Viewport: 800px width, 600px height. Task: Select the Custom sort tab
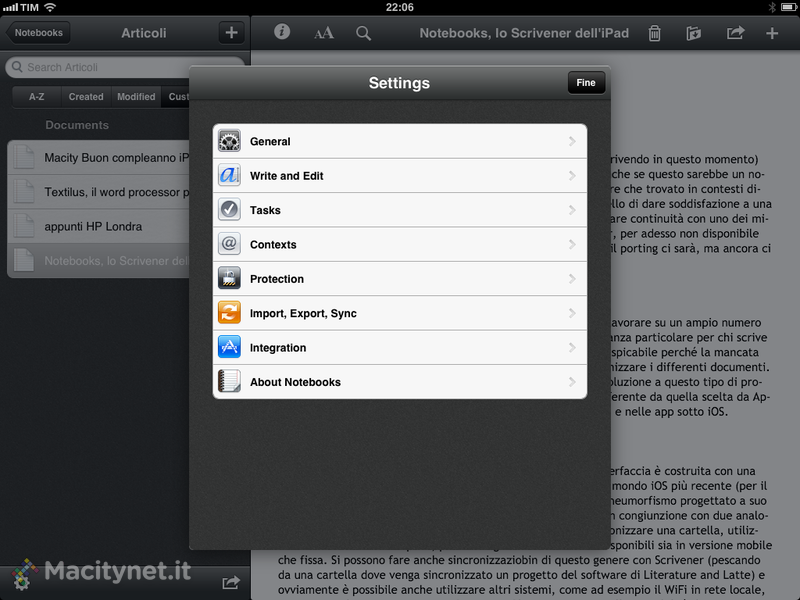[176, 96]
